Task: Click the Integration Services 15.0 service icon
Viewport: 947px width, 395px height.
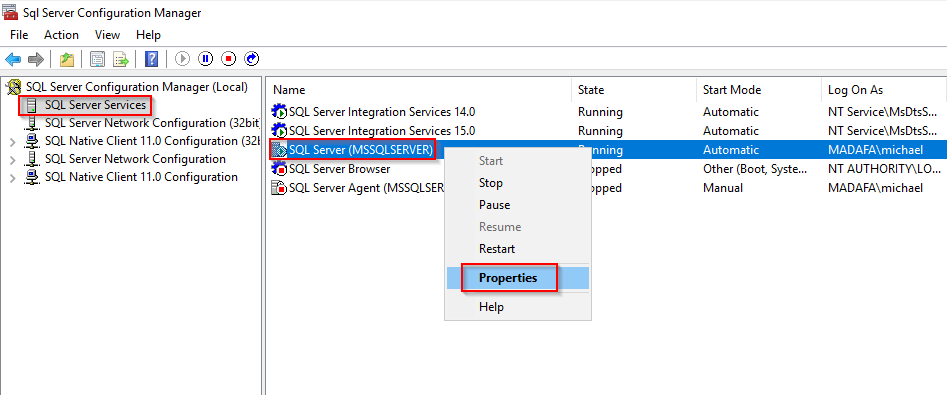Action: tap(279, 130)
